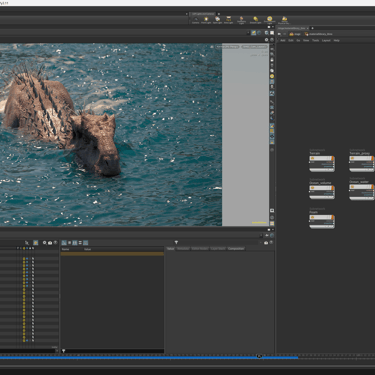
Task: Click the Name column header
Action: click(x=65, y=249)
